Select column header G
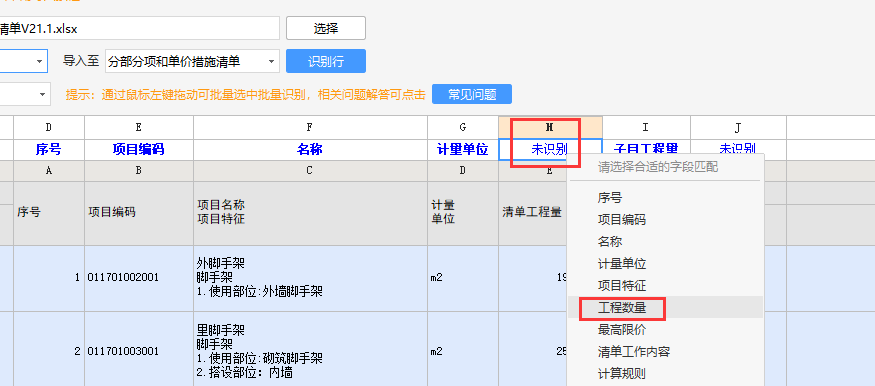875x386 pixels. [x=463, y=128]
